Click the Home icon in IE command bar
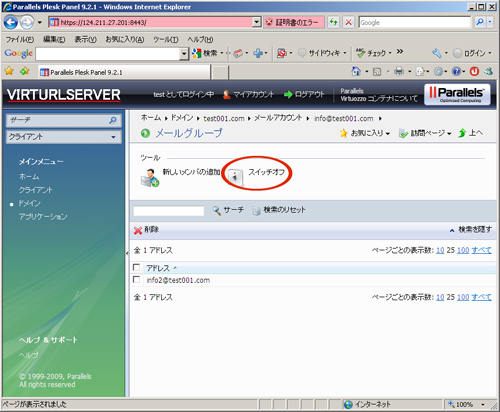This screenshot has height=412, width=500. 356,71
